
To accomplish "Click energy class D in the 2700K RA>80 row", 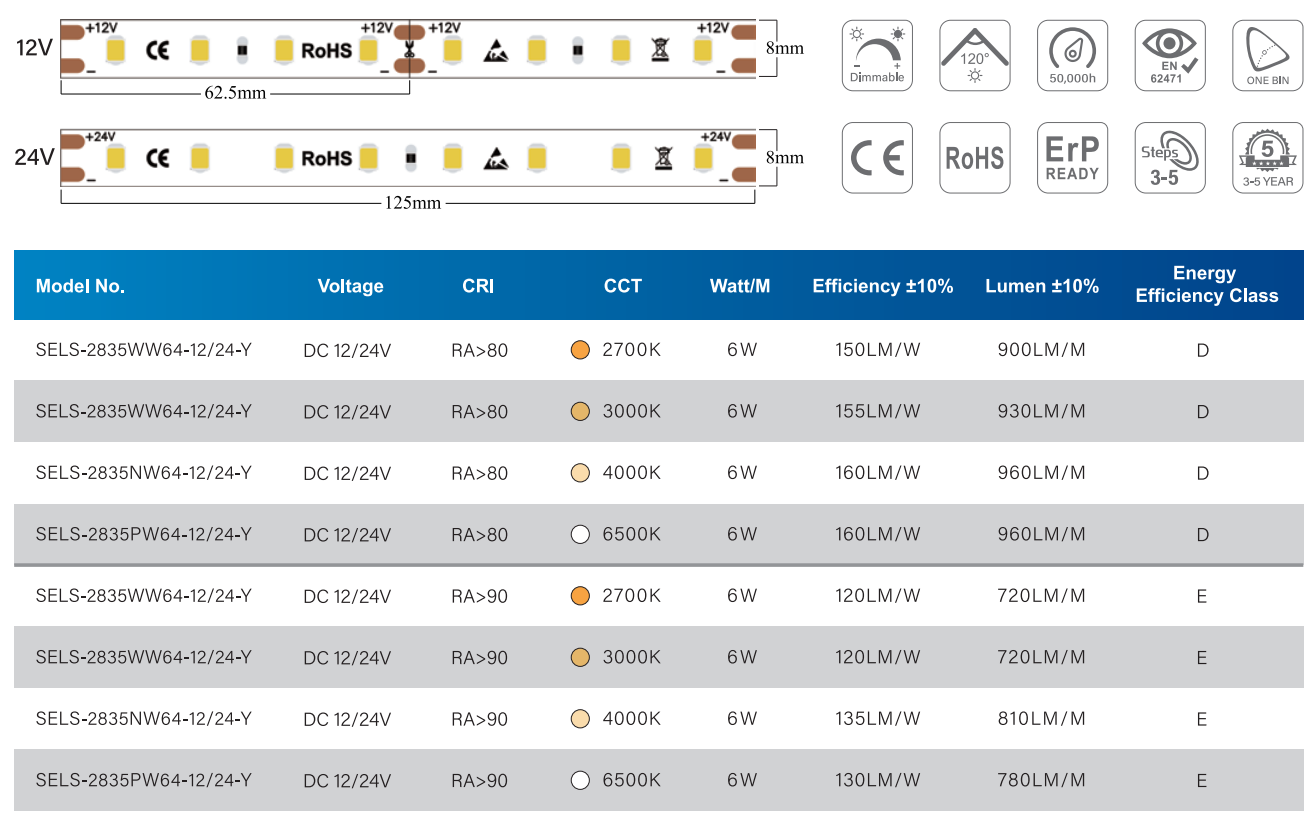I will coord(1203,350).
